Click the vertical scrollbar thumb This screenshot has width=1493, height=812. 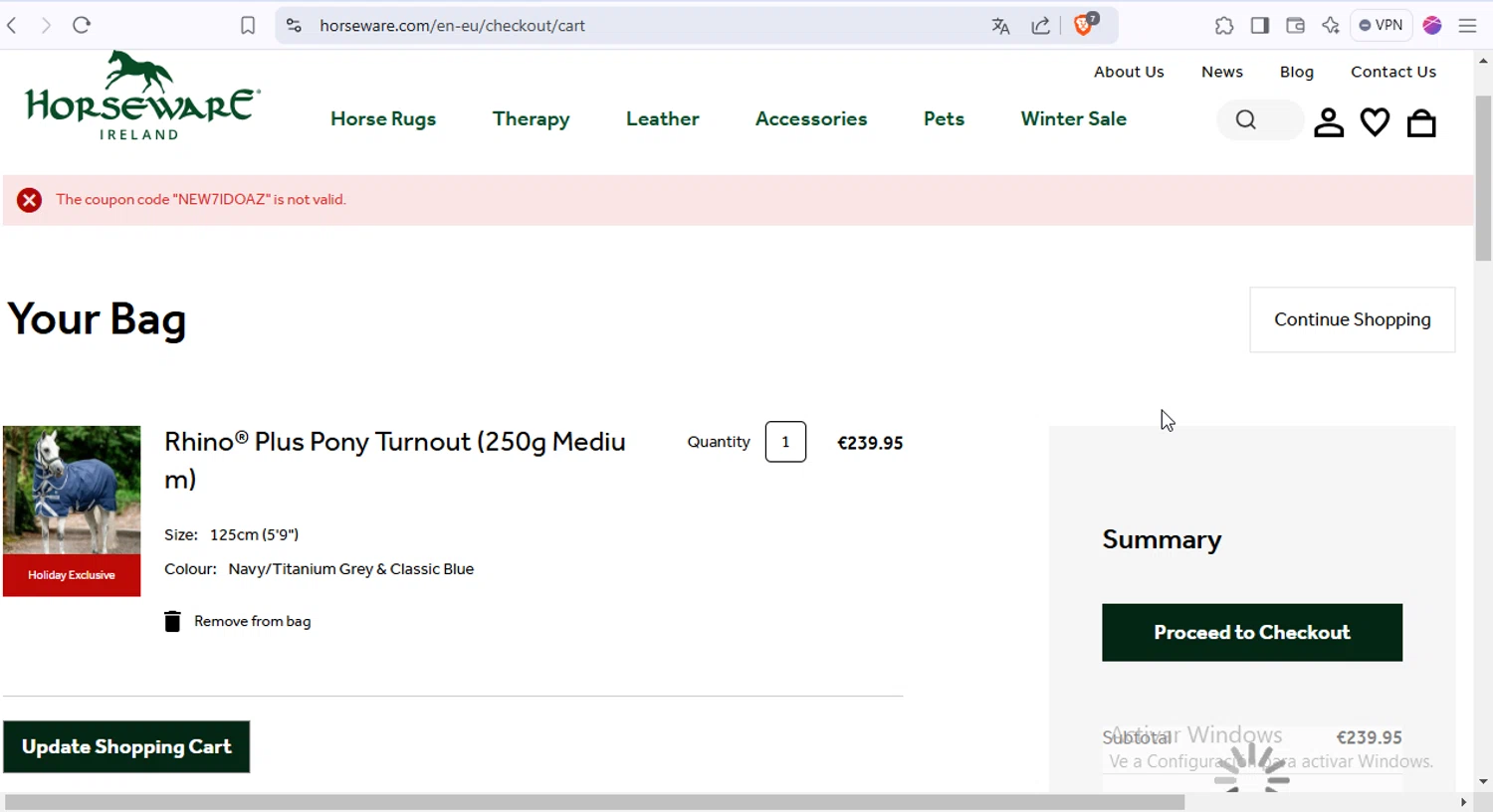click(x=1483, y=178)
